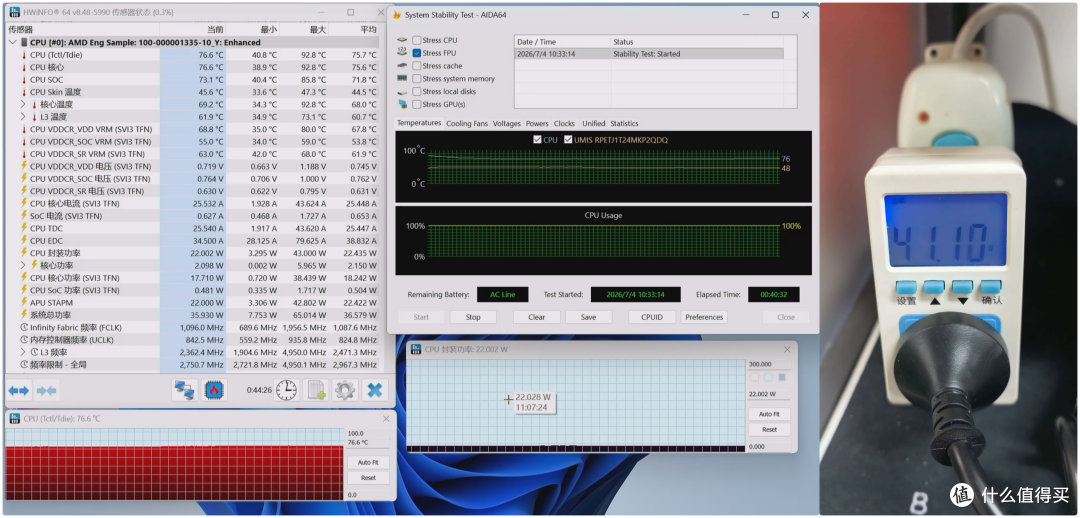
Task: Click the log file with green plus icon
Action: click(x=316, y=390)
